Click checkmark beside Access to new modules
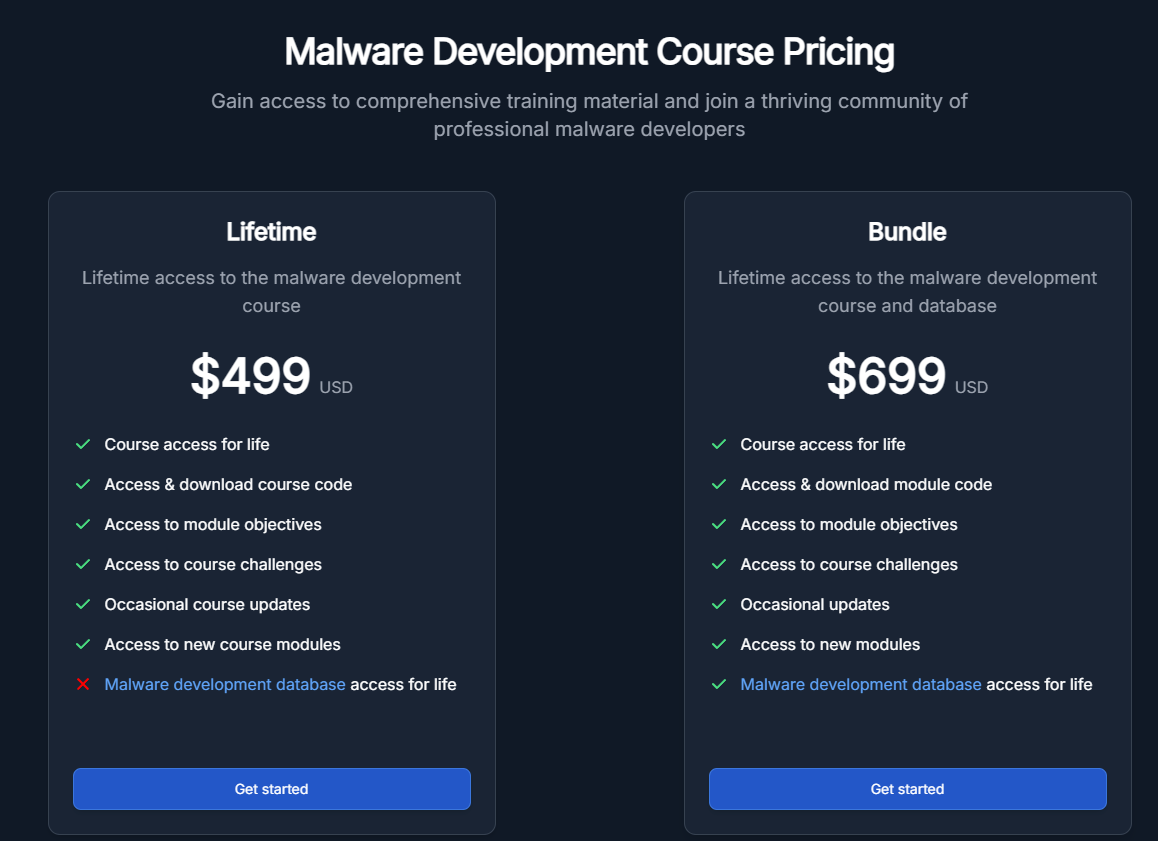This screenshot has height=841, width=1158. pyautogui.click(x=719, y=645)
